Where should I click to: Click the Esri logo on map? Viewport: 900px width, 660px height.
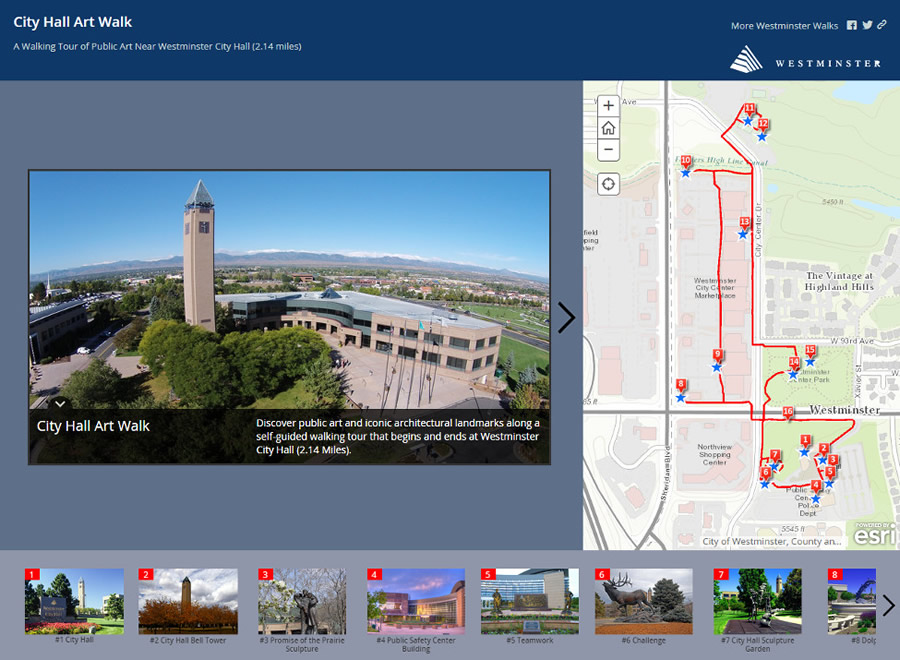tap(875, 534)
